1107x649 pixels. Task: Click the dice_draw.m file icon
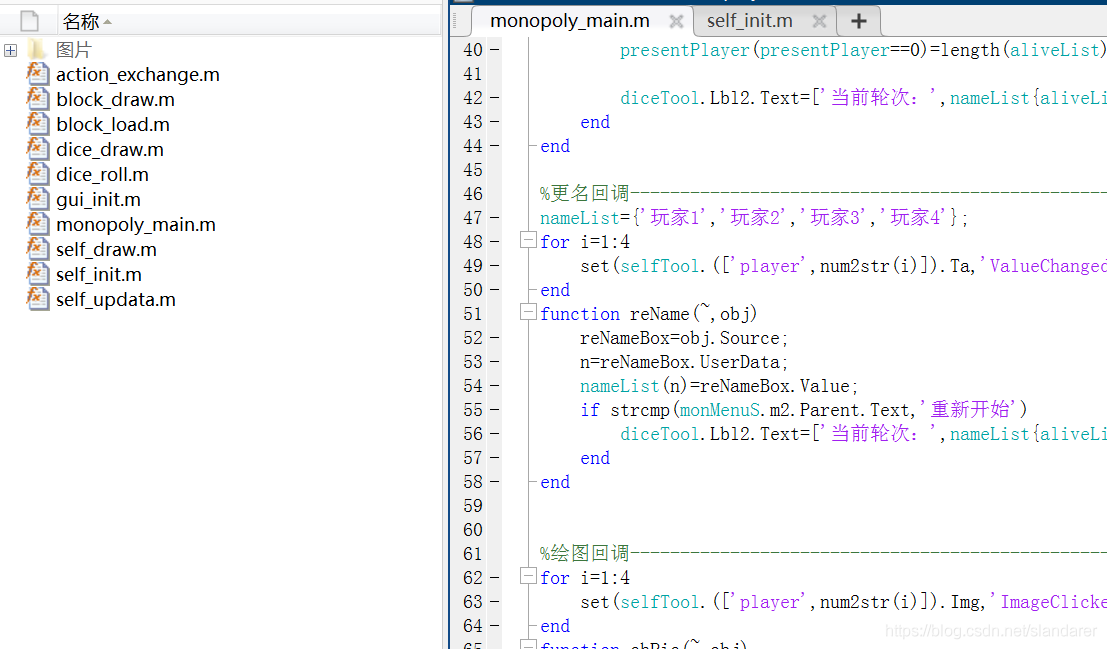coord(37,149)
